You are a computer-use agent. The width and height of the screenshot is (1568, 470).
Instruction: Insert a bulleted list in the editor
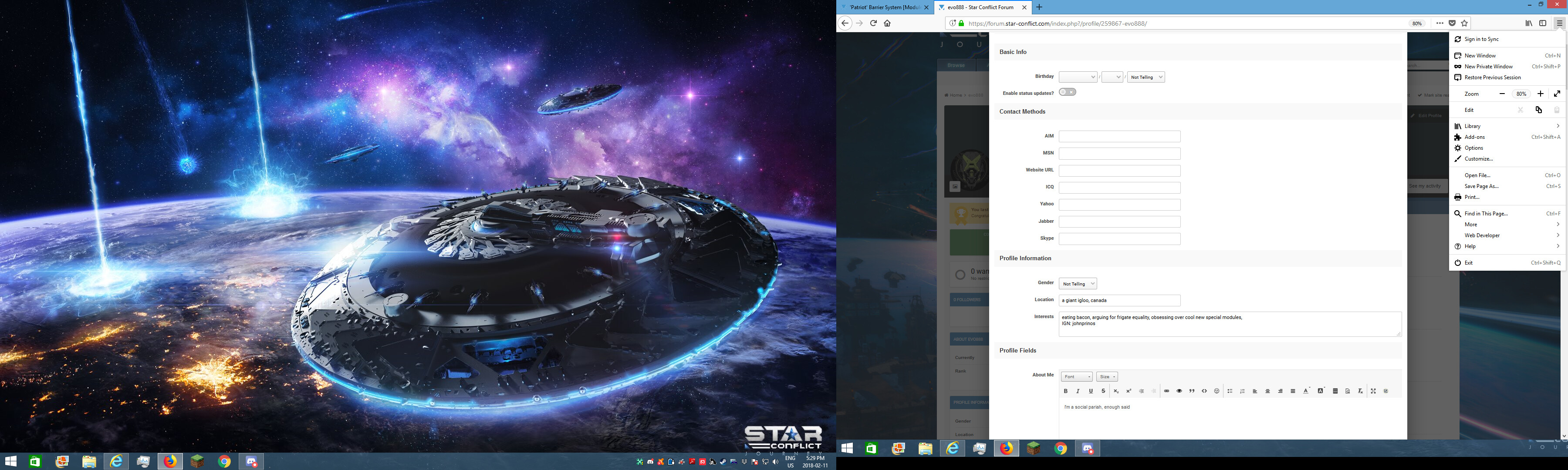click(x=1230, y=391)
